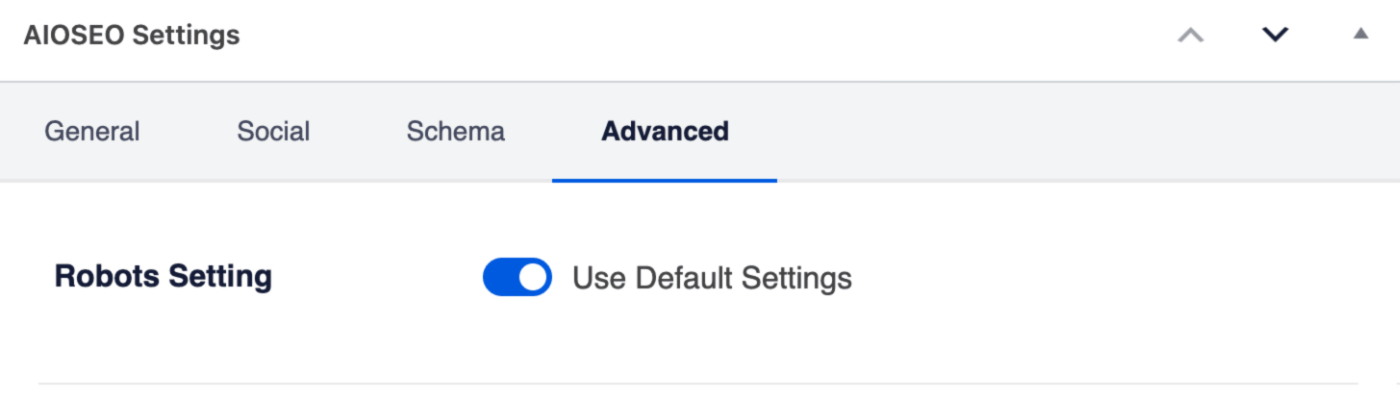The height and width of the screenshot is (400, 1400).
Task: Open the Social tab
Action: [x=273, y=131]
